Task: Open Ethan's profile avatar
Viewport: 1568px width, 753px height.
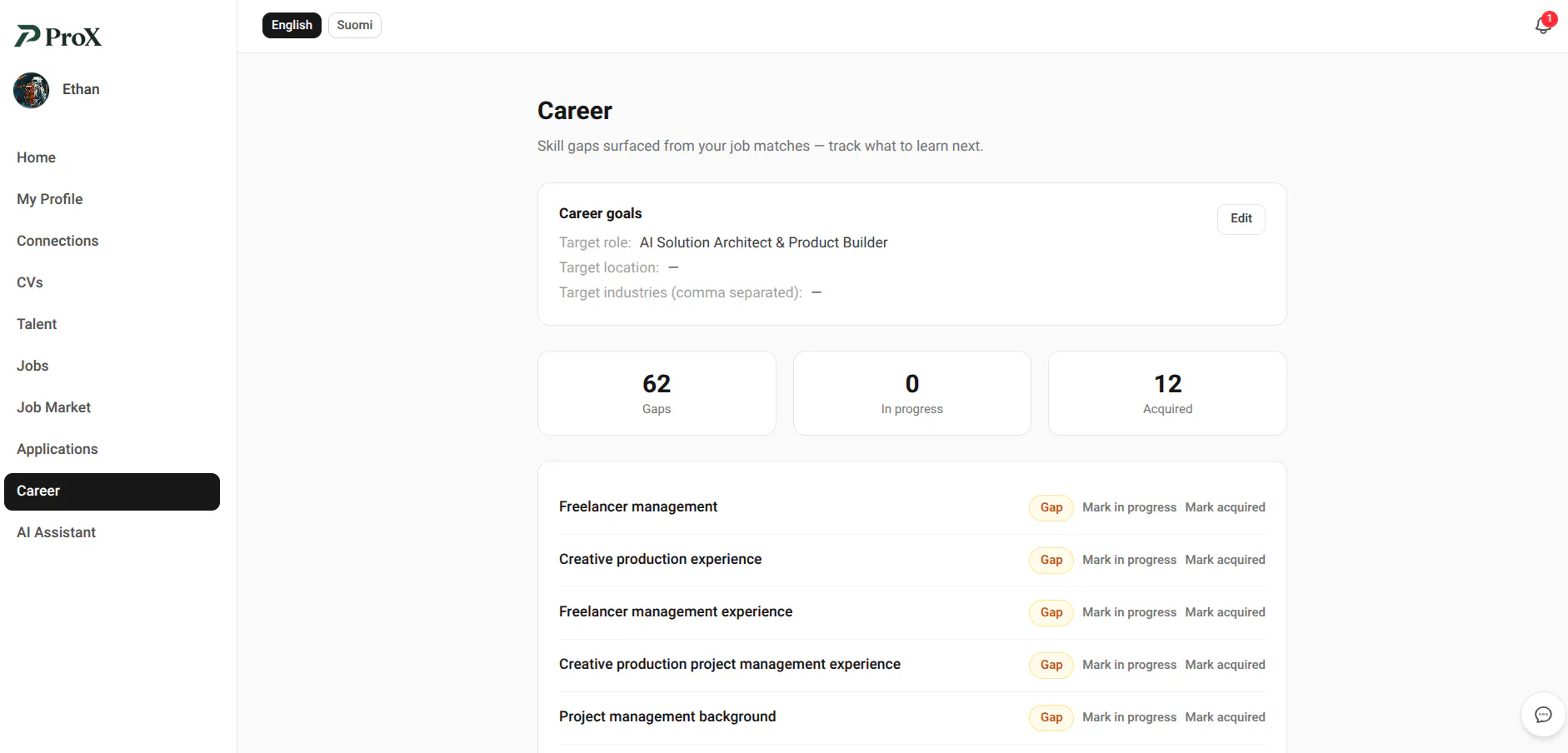Action: 32,90
